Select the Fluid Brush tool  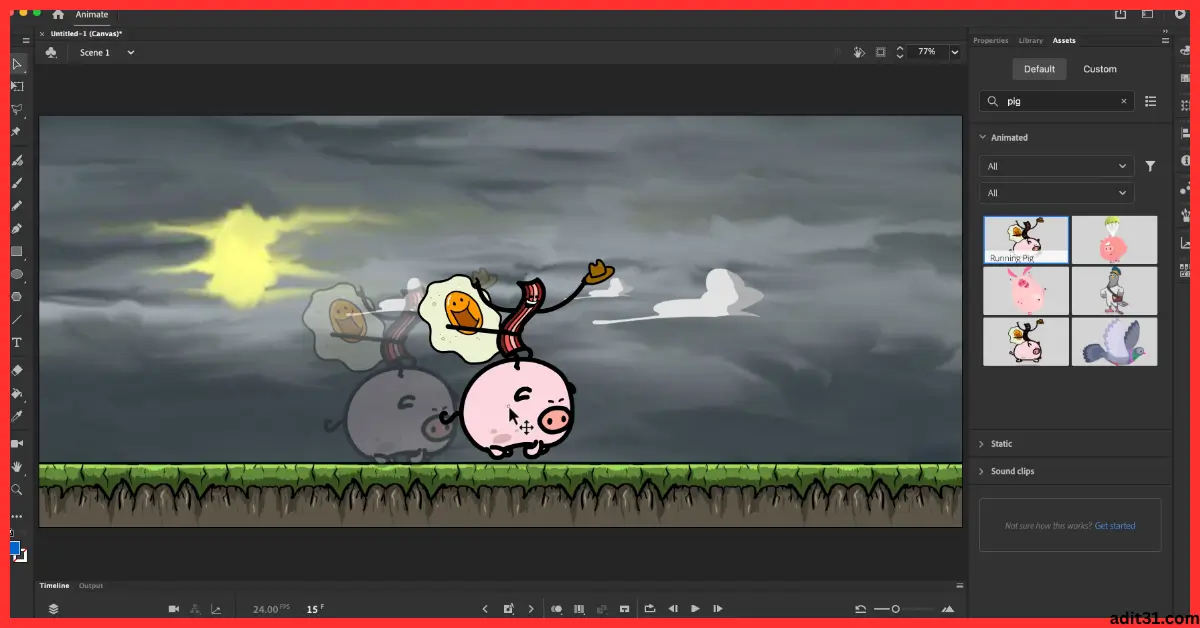[17, 160]
